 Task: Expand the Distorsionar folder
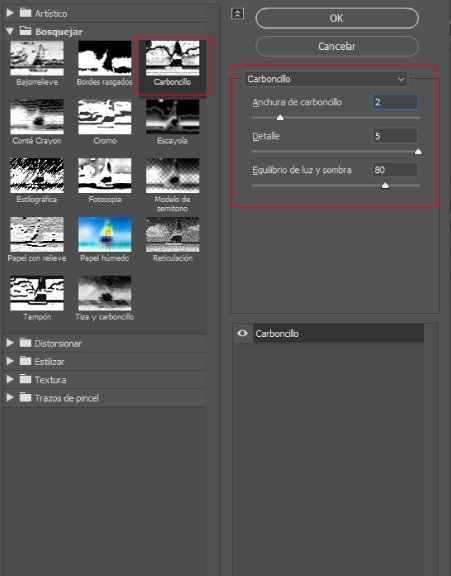pyautogui.click(x=10, y=343)
